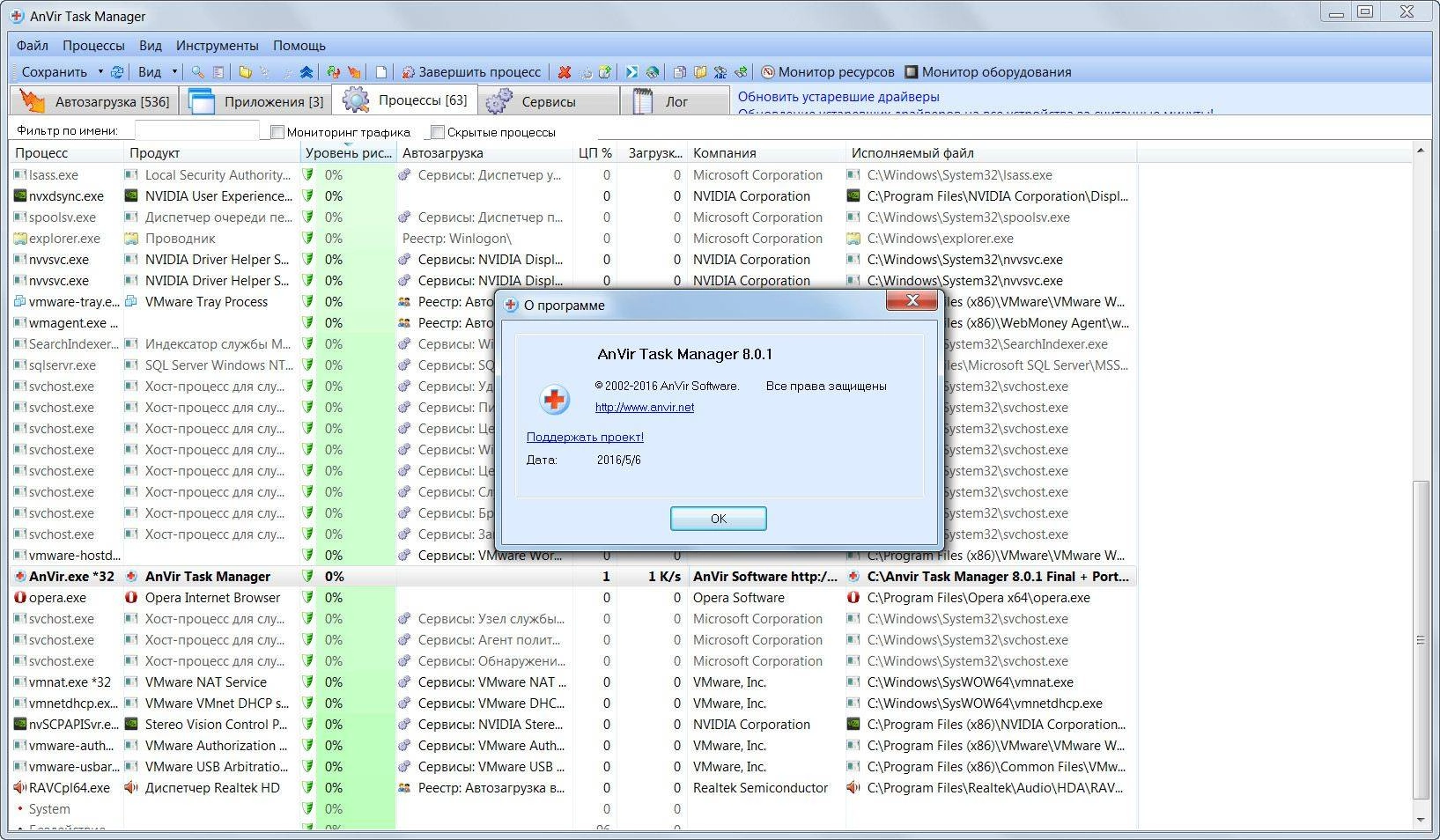Click the VMware icon beside vmware-tray process

coord(20,302)
